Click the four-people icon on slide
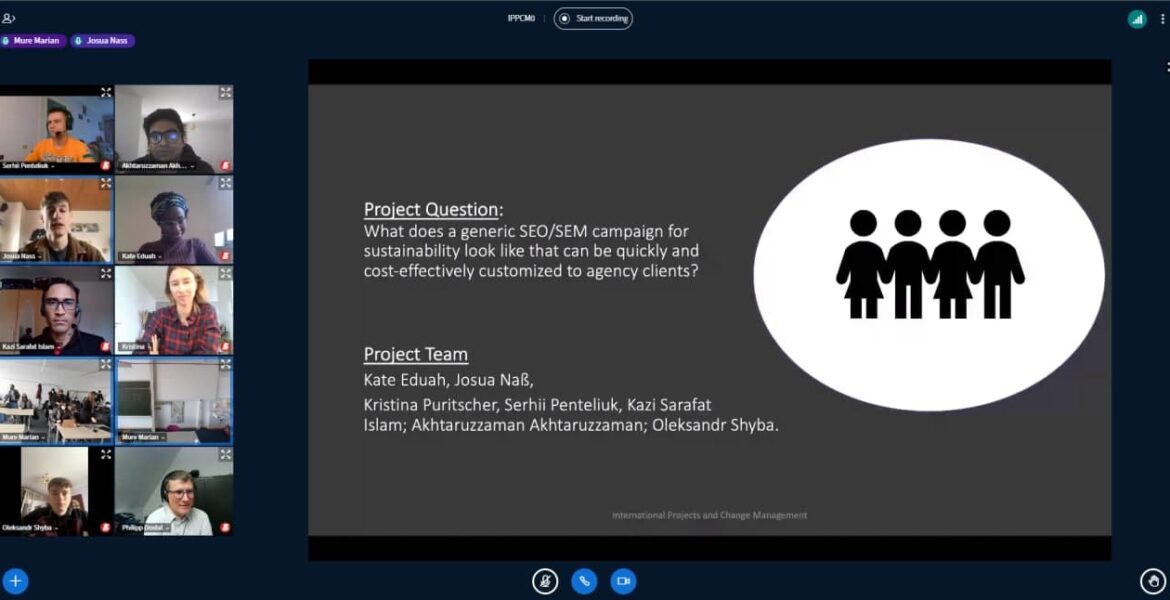Viewport: 1170px width, 600px height. 930,264
